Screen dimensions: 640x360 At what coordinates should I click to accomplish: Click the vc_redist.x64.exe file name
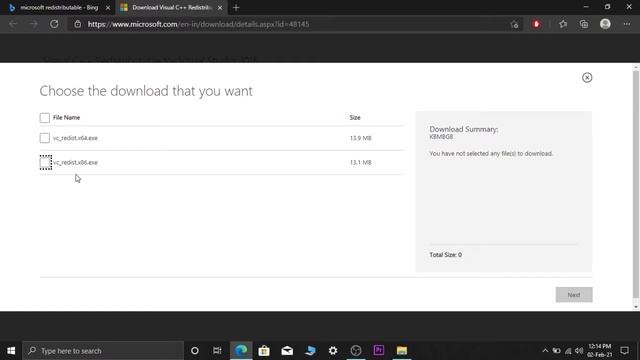pos(75,138)
